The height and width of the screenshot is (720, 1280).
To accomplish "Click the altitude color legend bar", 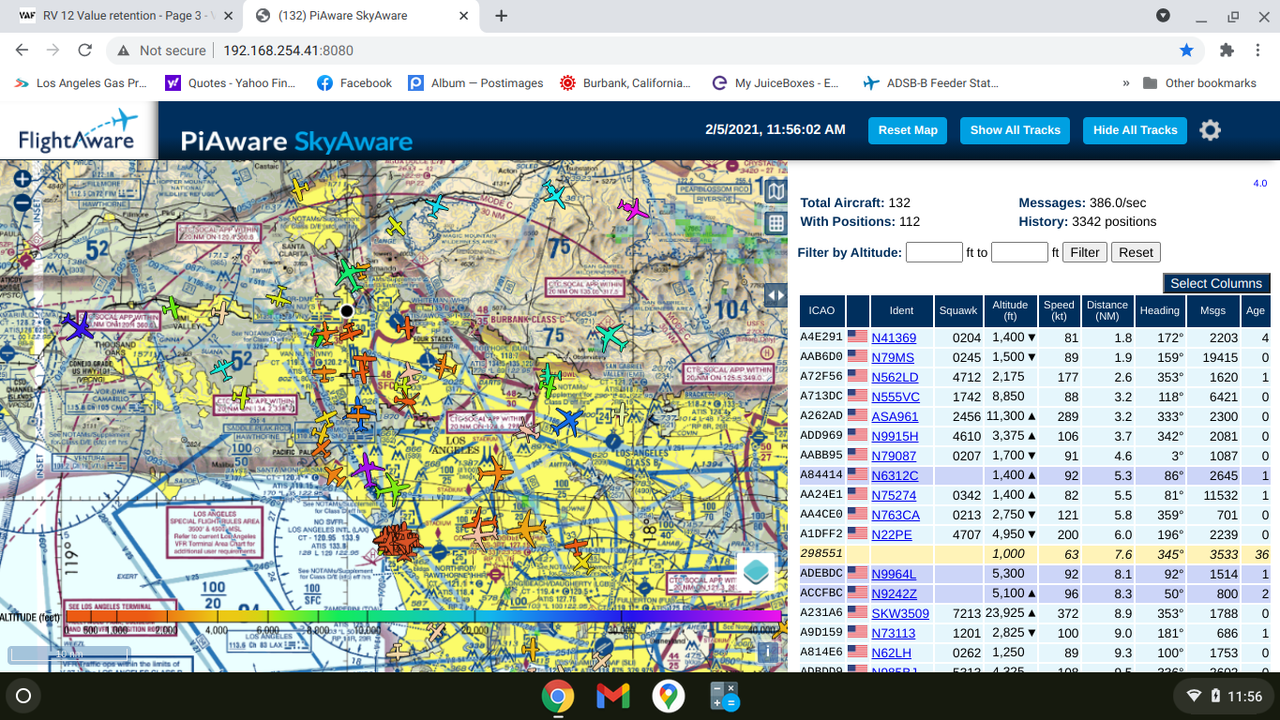I will coord(422,617).
